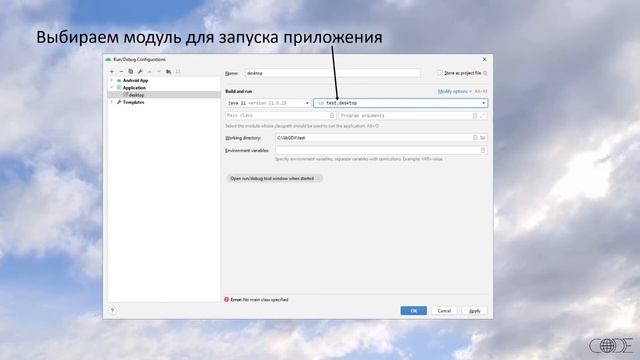Select Templates tree item

[x=133, y=102]
